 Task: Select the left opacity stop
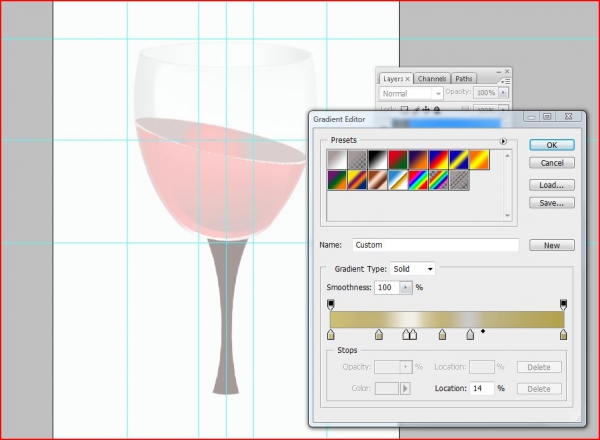pos(331,305)
